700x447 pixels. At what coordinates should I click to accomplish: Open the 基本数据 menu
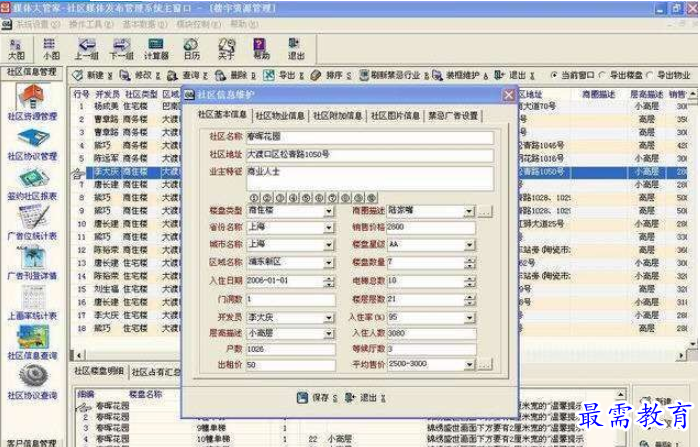point(145,24)
